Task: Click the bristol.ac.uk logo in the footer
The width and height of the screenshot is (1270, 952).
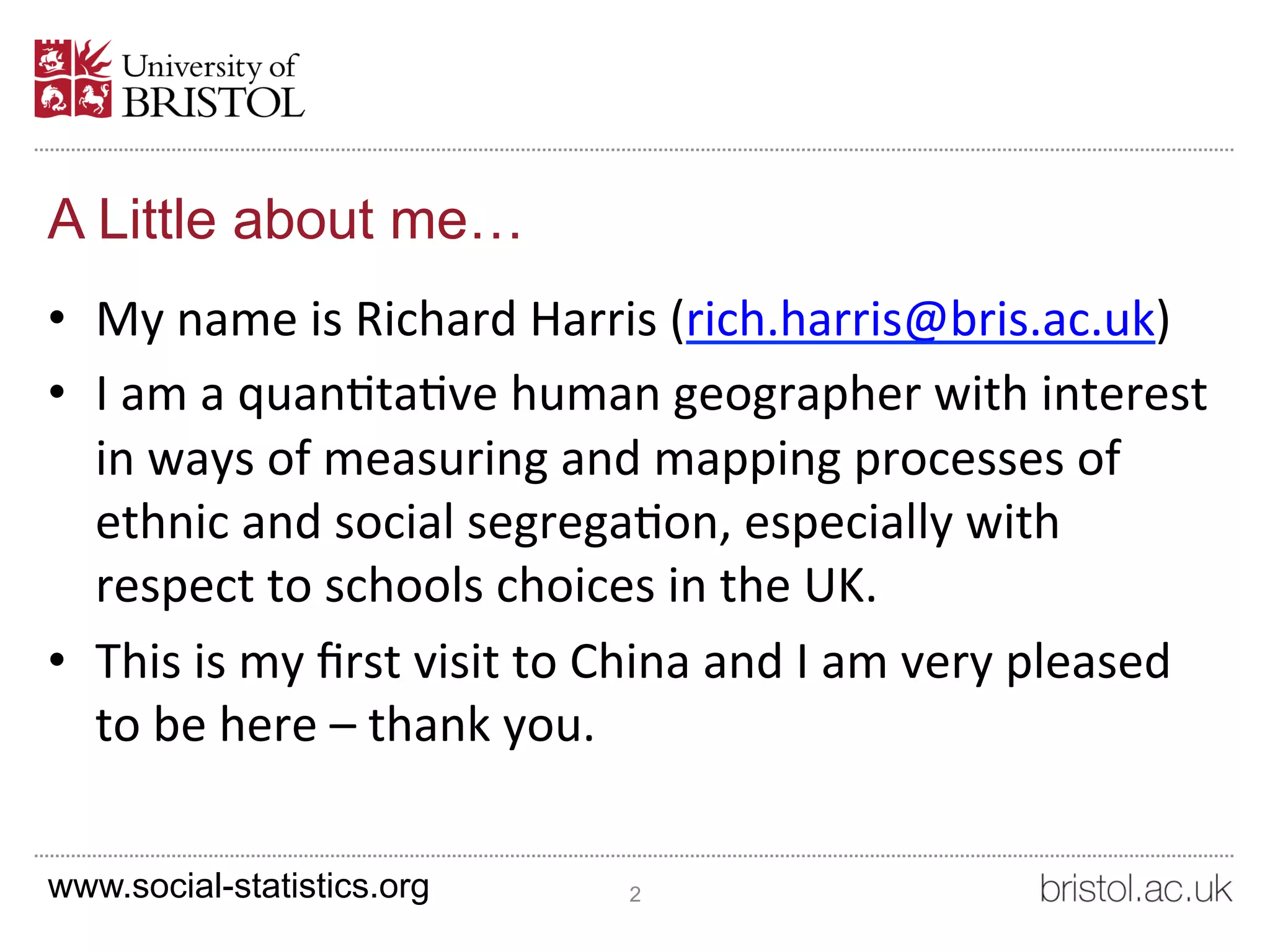Action: coord(1135,889)
